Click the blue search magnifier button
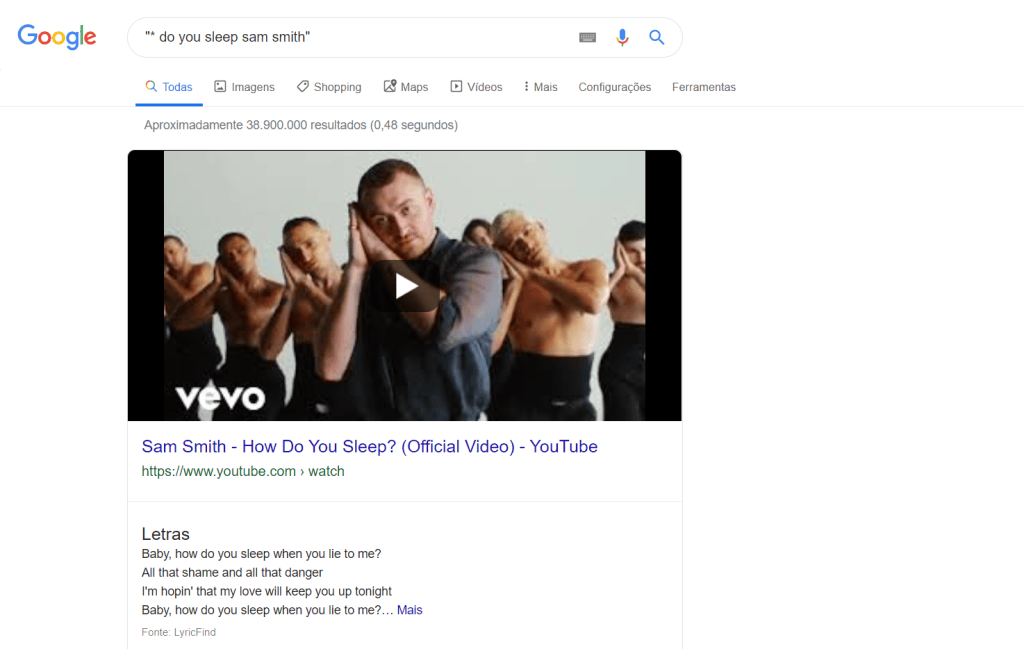The image size is (1024, 649). point(656,37)
